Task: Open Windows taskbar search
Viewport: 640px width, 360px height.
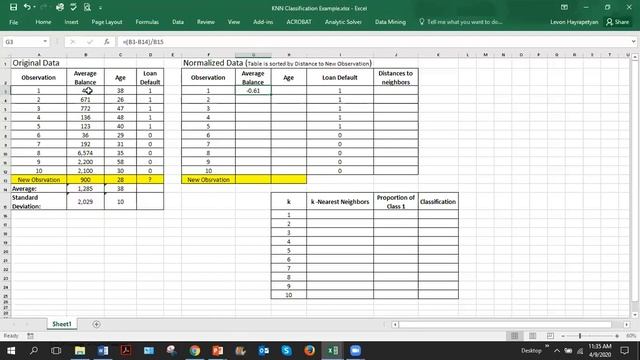Action: pos(34,351)
